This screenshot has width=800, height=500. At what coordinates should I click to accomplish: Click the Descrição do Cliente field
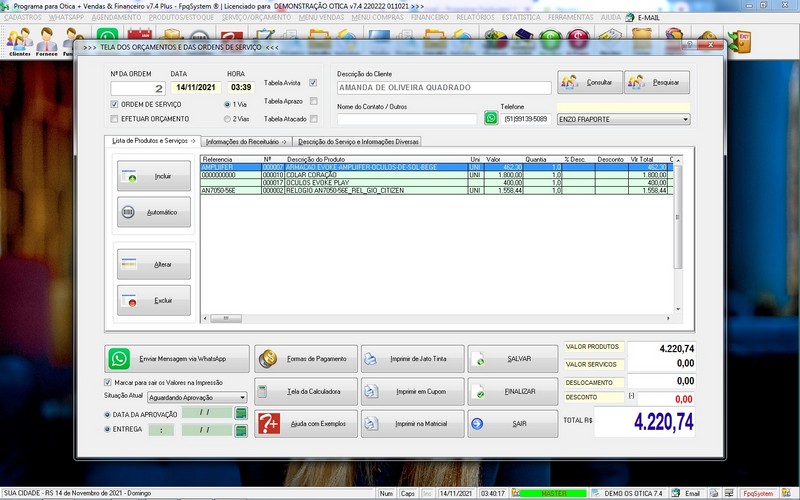(x=444, y=88)
